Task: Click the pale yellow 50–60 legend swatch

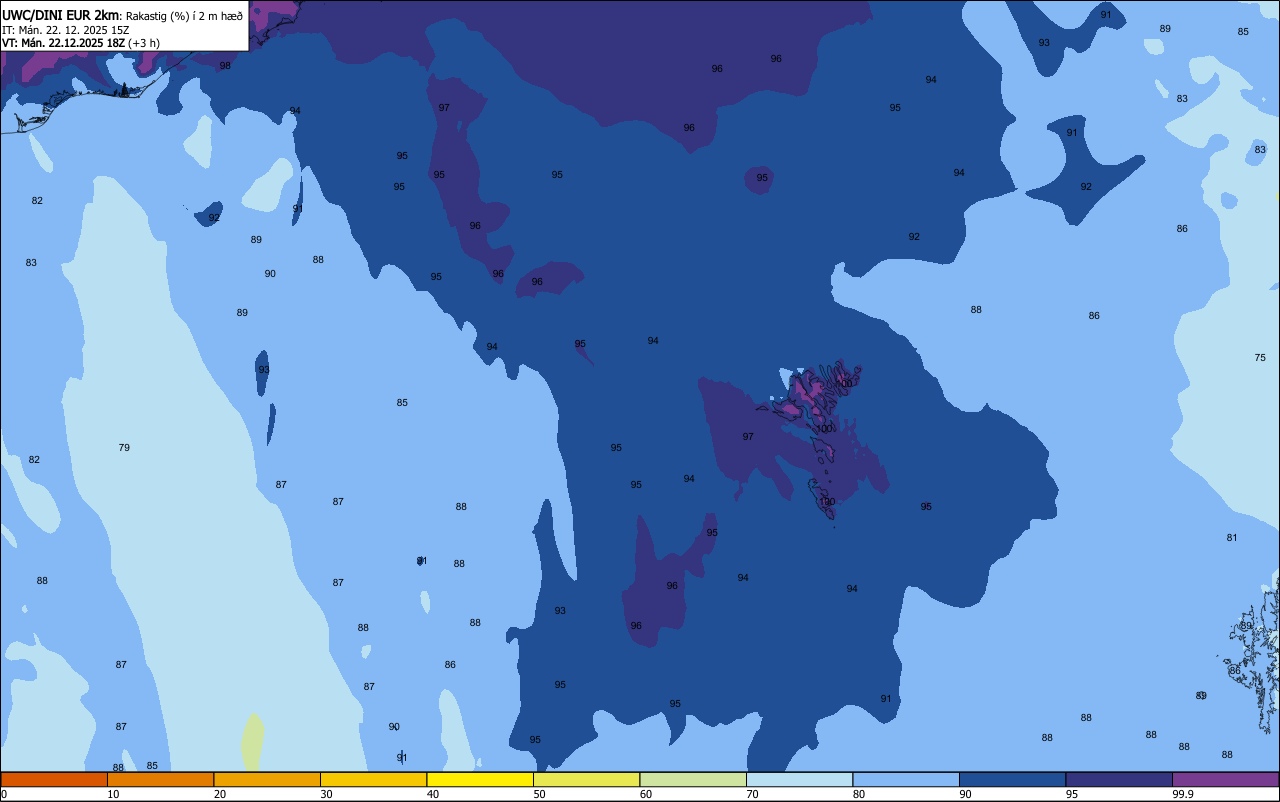Action: coord(586,779)
